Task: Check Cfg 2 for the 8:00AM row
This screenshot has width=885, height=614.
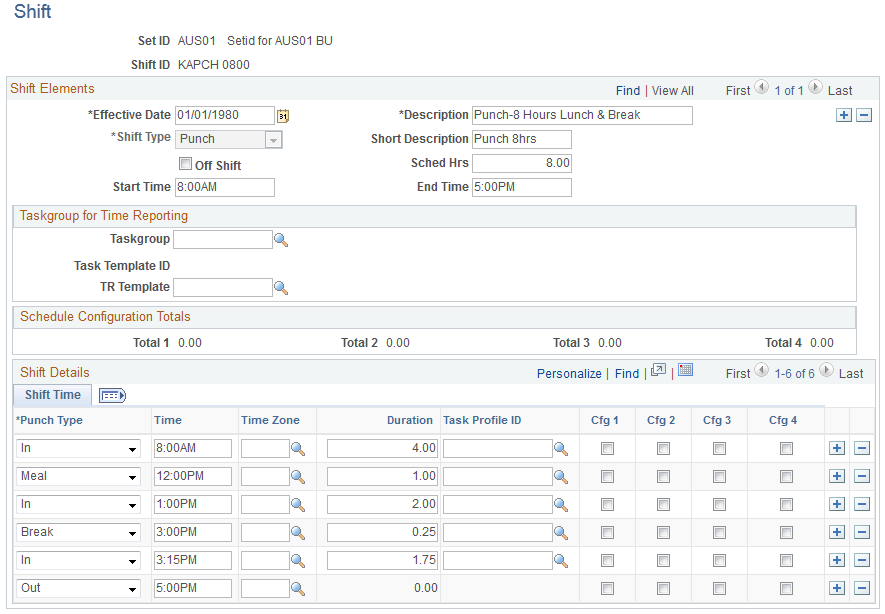Action: coord(663,449)
